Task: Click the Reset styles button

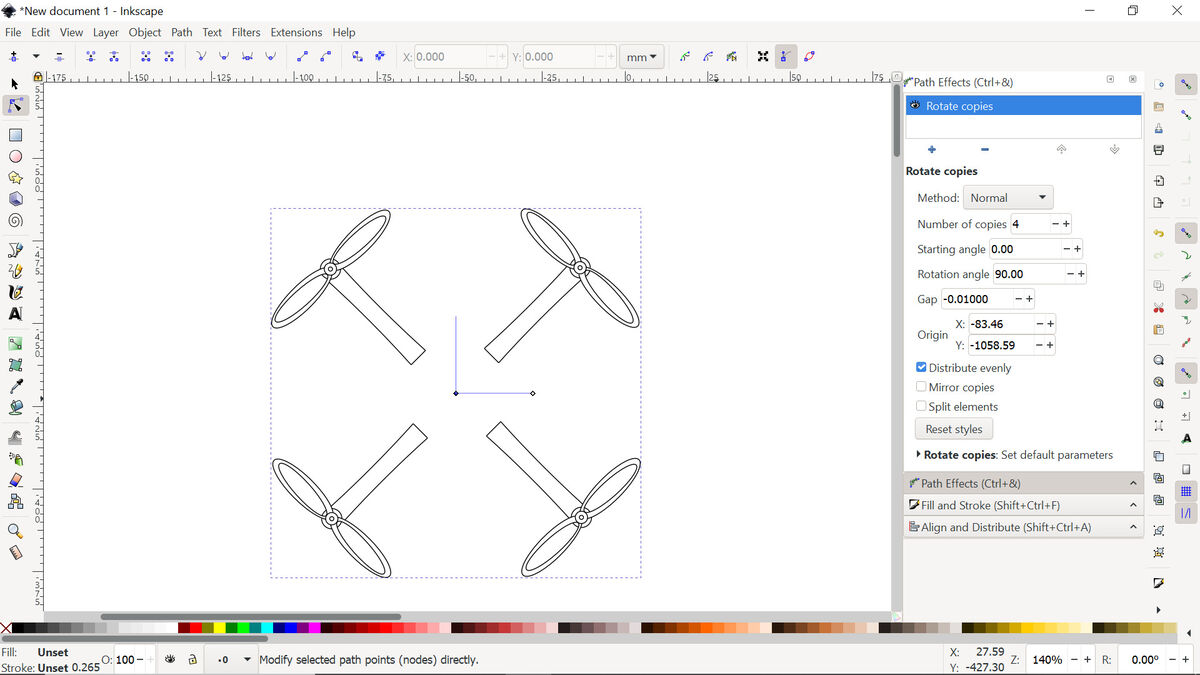Action: pyautogui.click(x=954, y=430)
